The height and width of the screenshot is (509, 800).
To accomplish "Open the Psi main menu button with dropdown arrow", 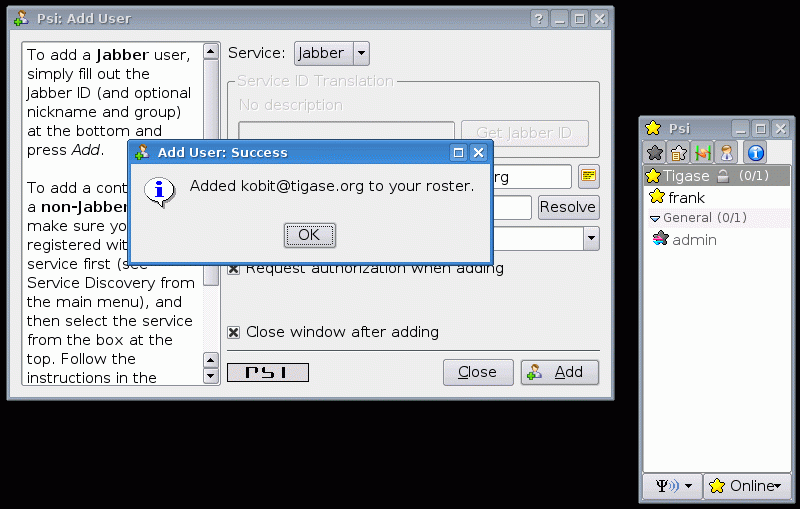I will tap(673, 486).
